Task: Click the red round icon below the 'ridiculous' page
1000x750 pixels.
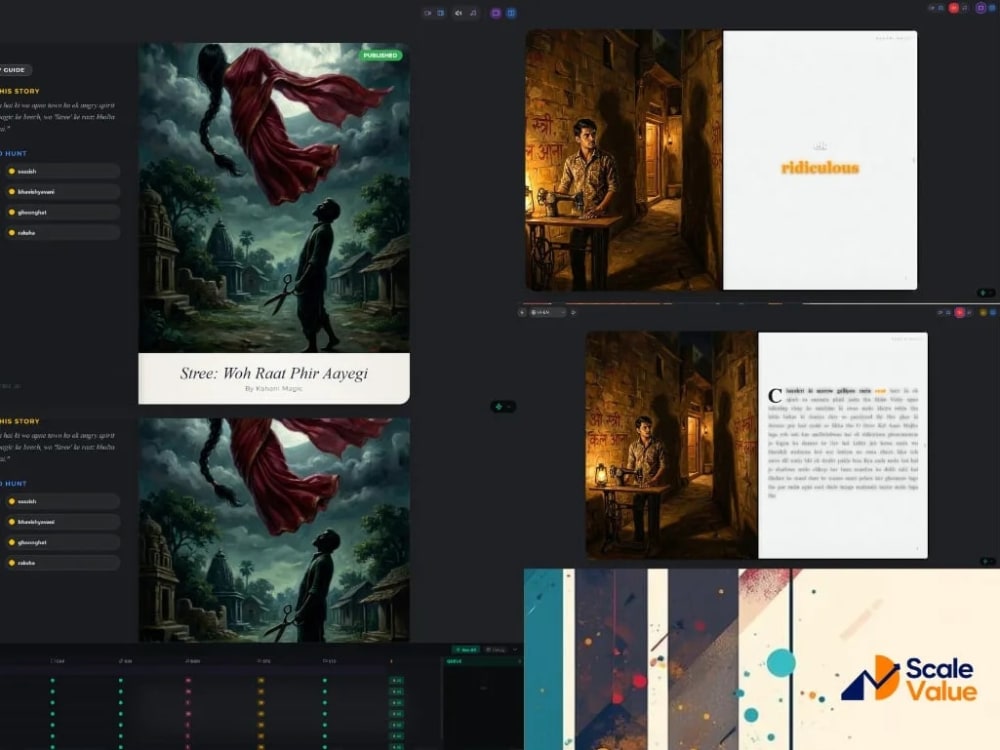Action: tap(959, 312)
